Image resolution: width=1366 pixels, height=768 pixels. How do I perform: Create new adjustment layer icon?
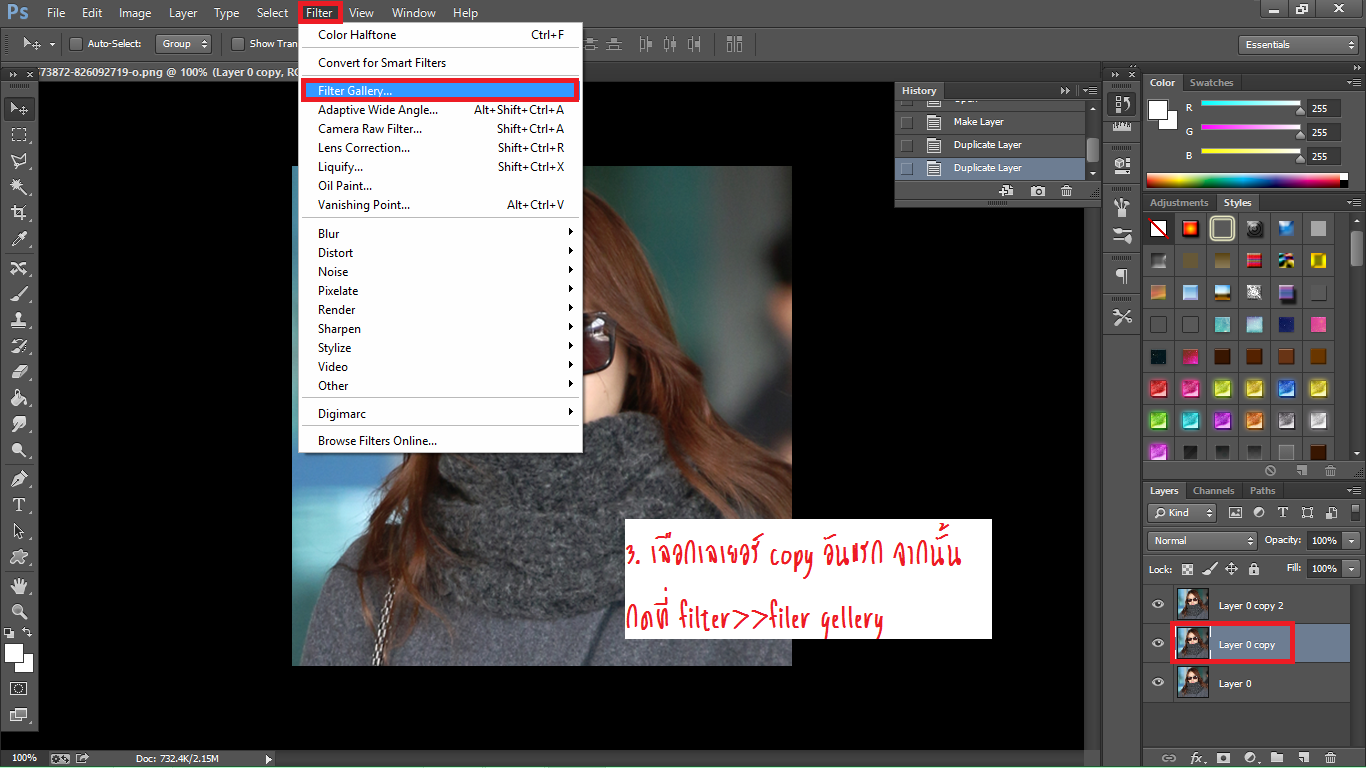pos(1249,758)
